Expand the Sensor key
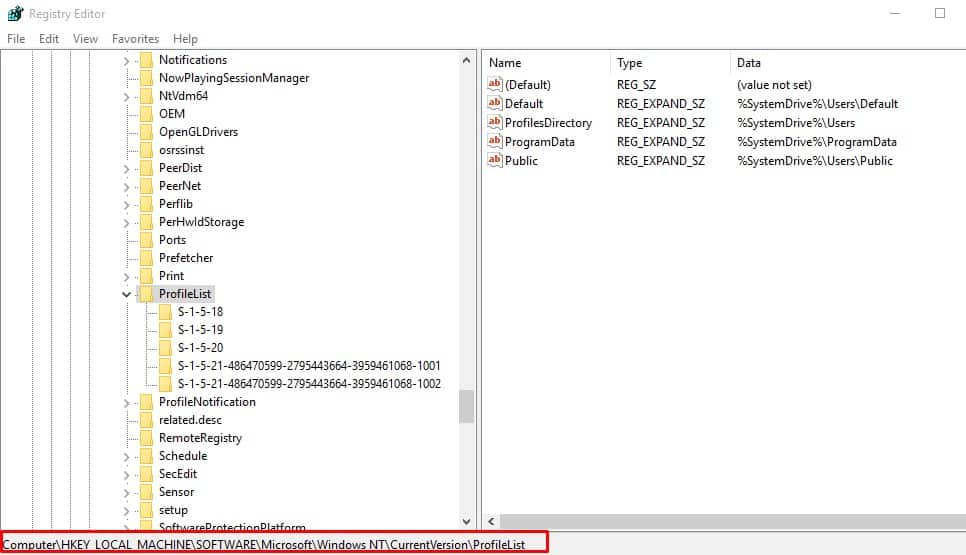 pyautogui.click(x=126, y=493)
